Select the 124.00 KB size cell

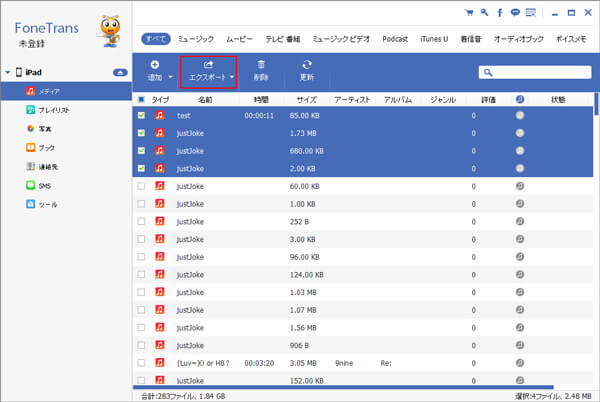(307, 274)
